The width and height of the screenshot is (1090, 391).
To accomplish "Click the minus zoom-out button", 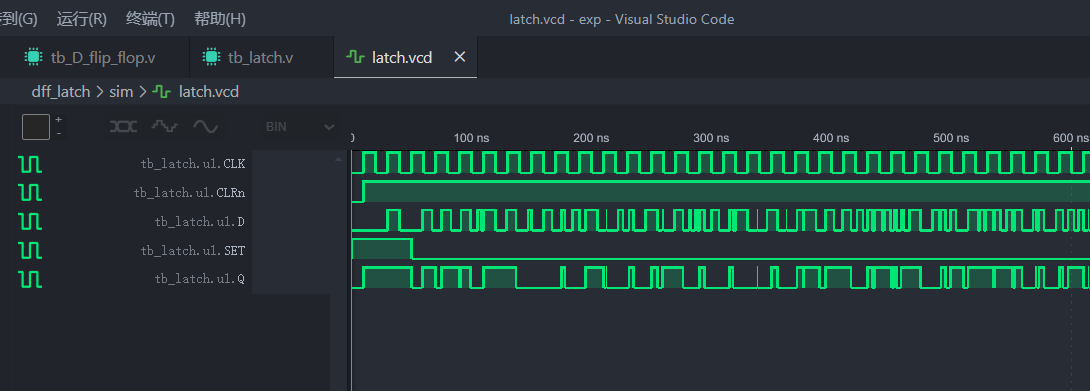I will 58,133.
